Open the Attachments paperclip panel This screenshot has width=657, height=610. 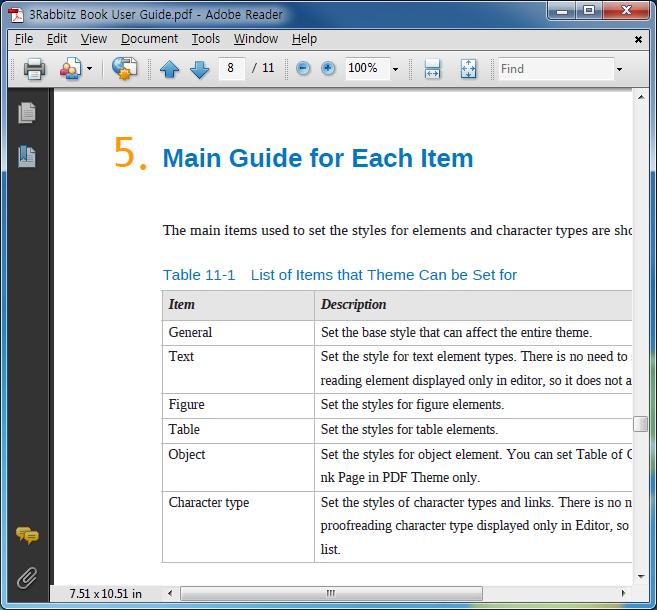[27, 579]
